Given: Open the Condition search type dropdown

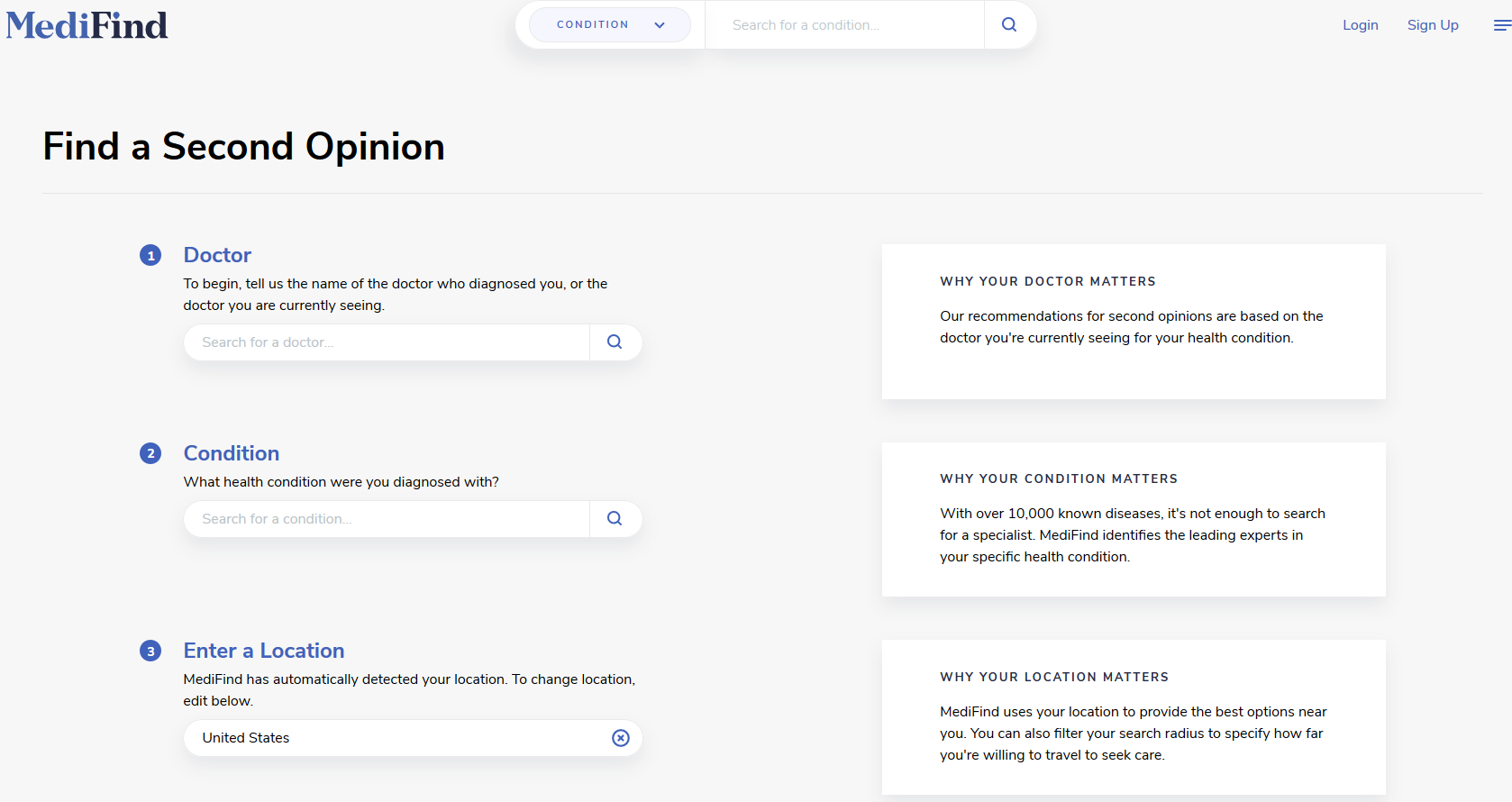Looking at the screenshot, I should [610, 25].
